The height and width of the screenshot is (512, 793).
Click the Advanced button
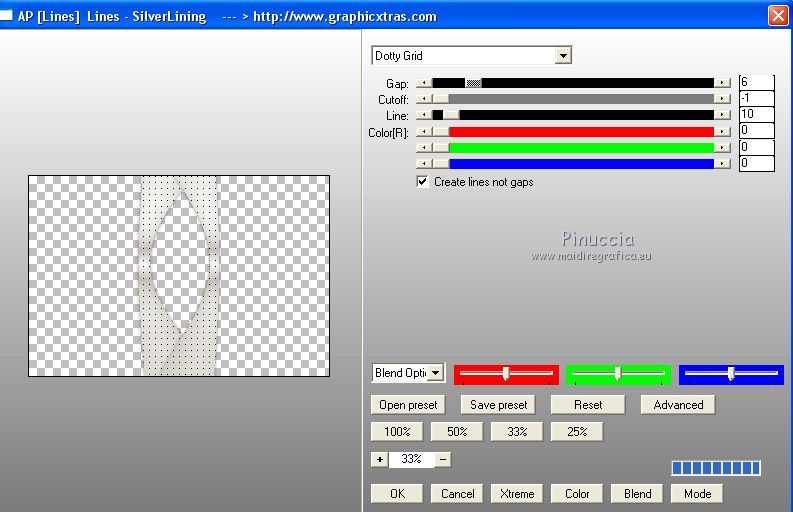(x=678, y=405)
